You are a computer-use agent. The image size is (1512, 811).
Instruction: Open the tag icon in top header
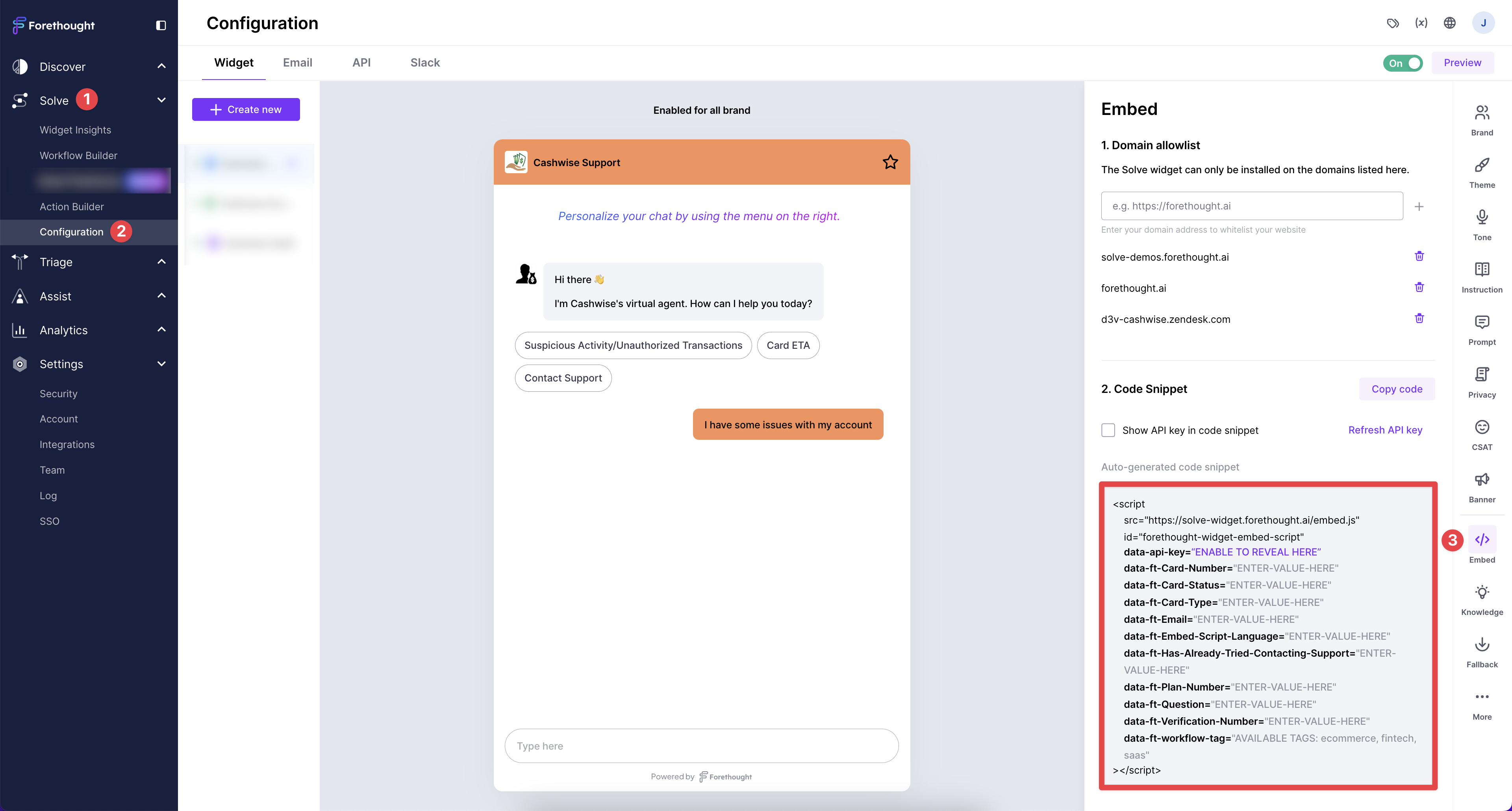1393,23
